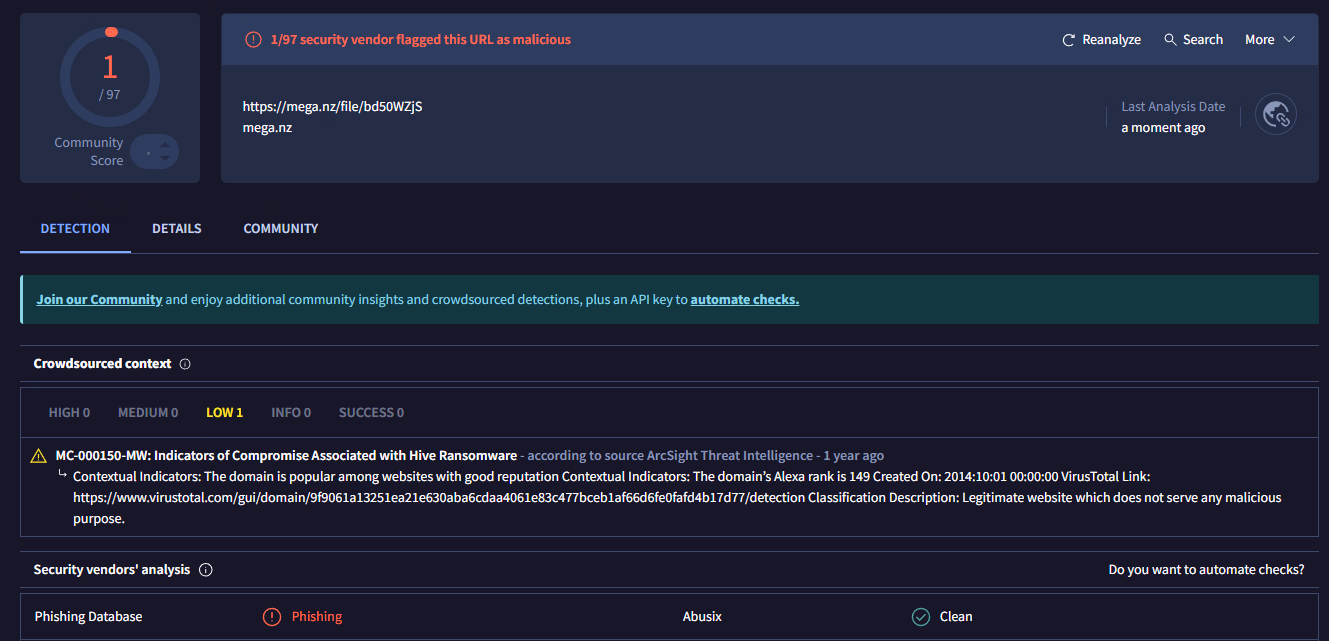Viewport: 1329px width, 641px height.
Task: Click the info icon beside Security vendors' analysis
Action: pyautogui.click(x=206, y=570)
